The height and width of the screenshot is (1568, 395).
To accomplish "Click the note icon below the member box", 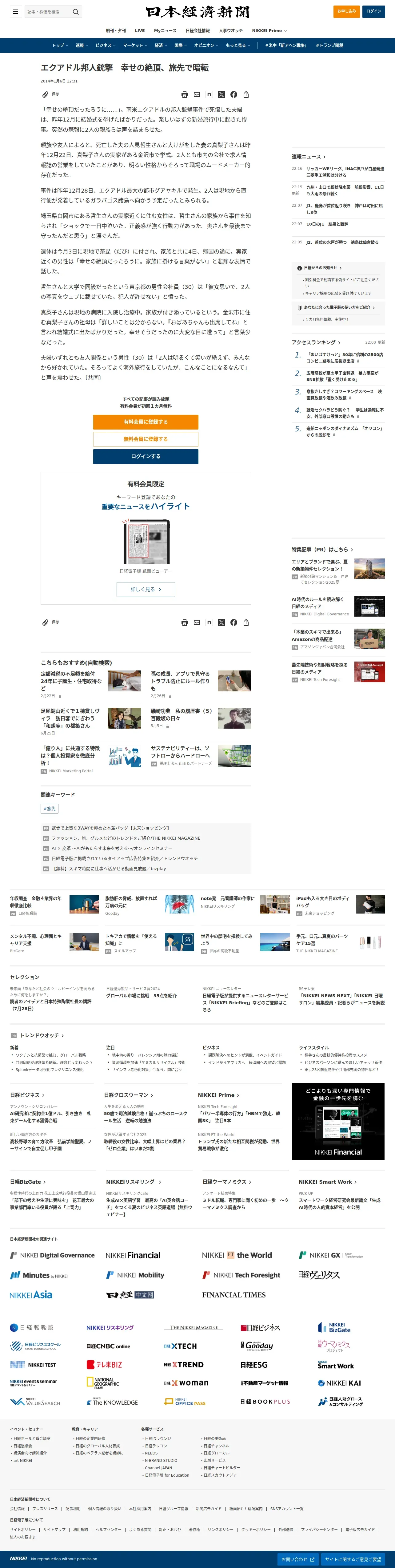I will point(209,622).
